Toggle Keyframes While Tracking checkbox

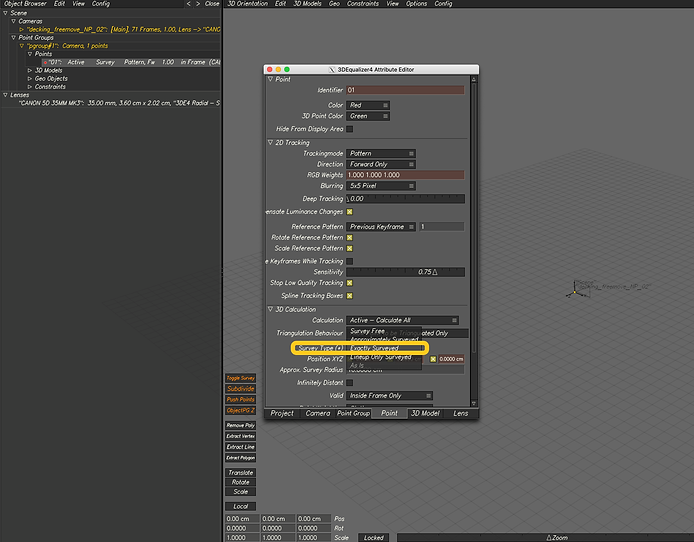click(350, 261)
